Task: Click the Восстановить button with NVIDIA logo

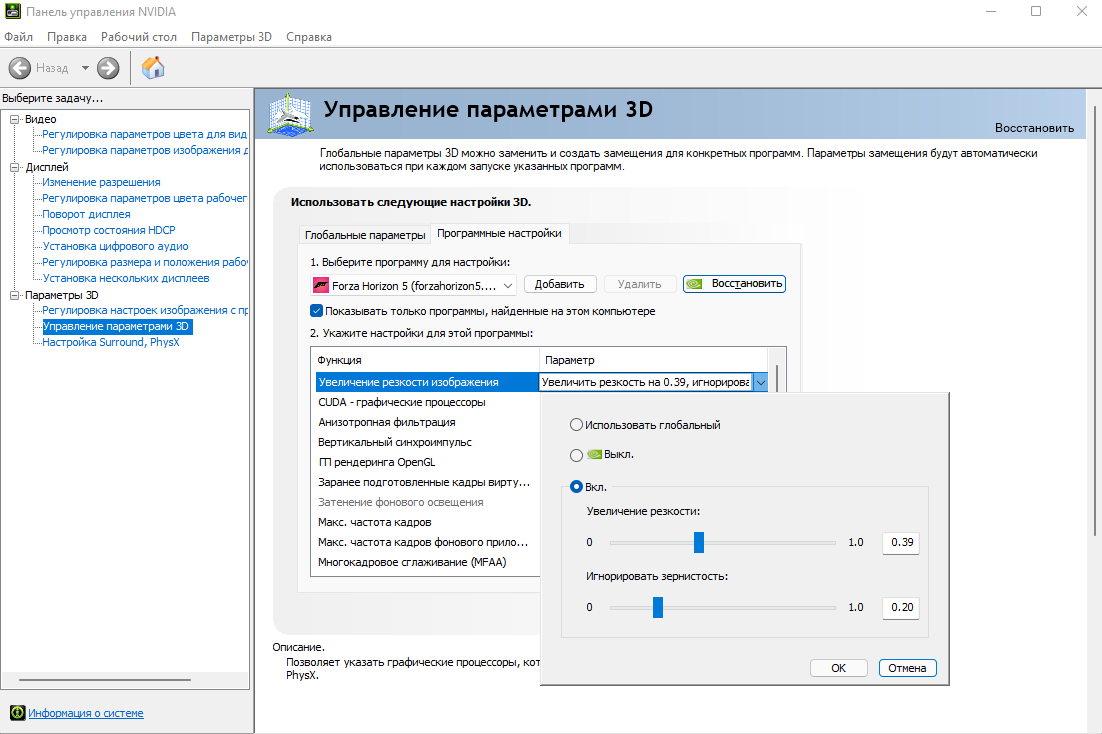Action: (x=734, y=283)
